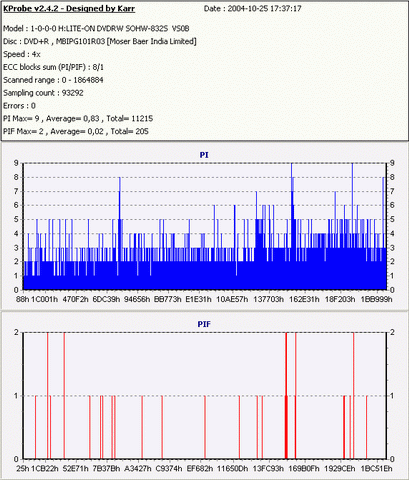Click the PI Max statistics line

[x=78, y=119]
